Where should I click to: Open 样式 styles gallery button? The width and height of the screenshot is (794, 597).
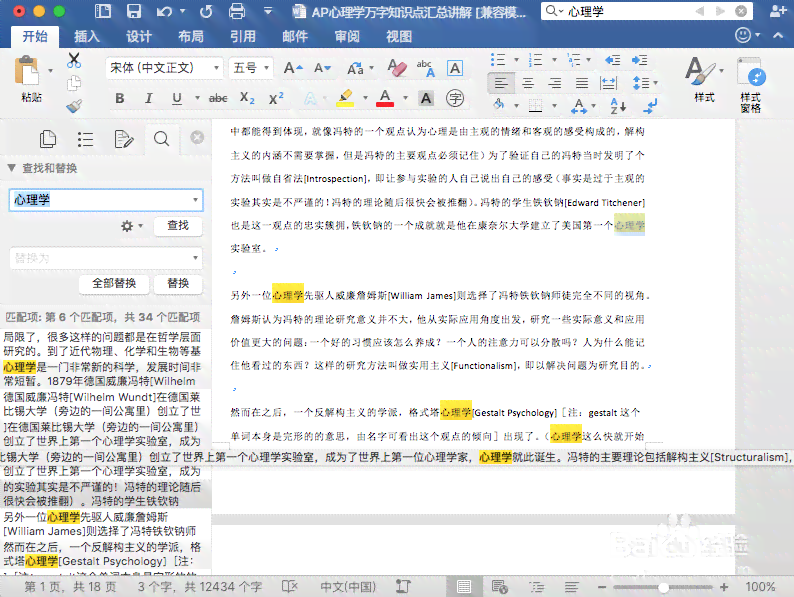(704, 79)
